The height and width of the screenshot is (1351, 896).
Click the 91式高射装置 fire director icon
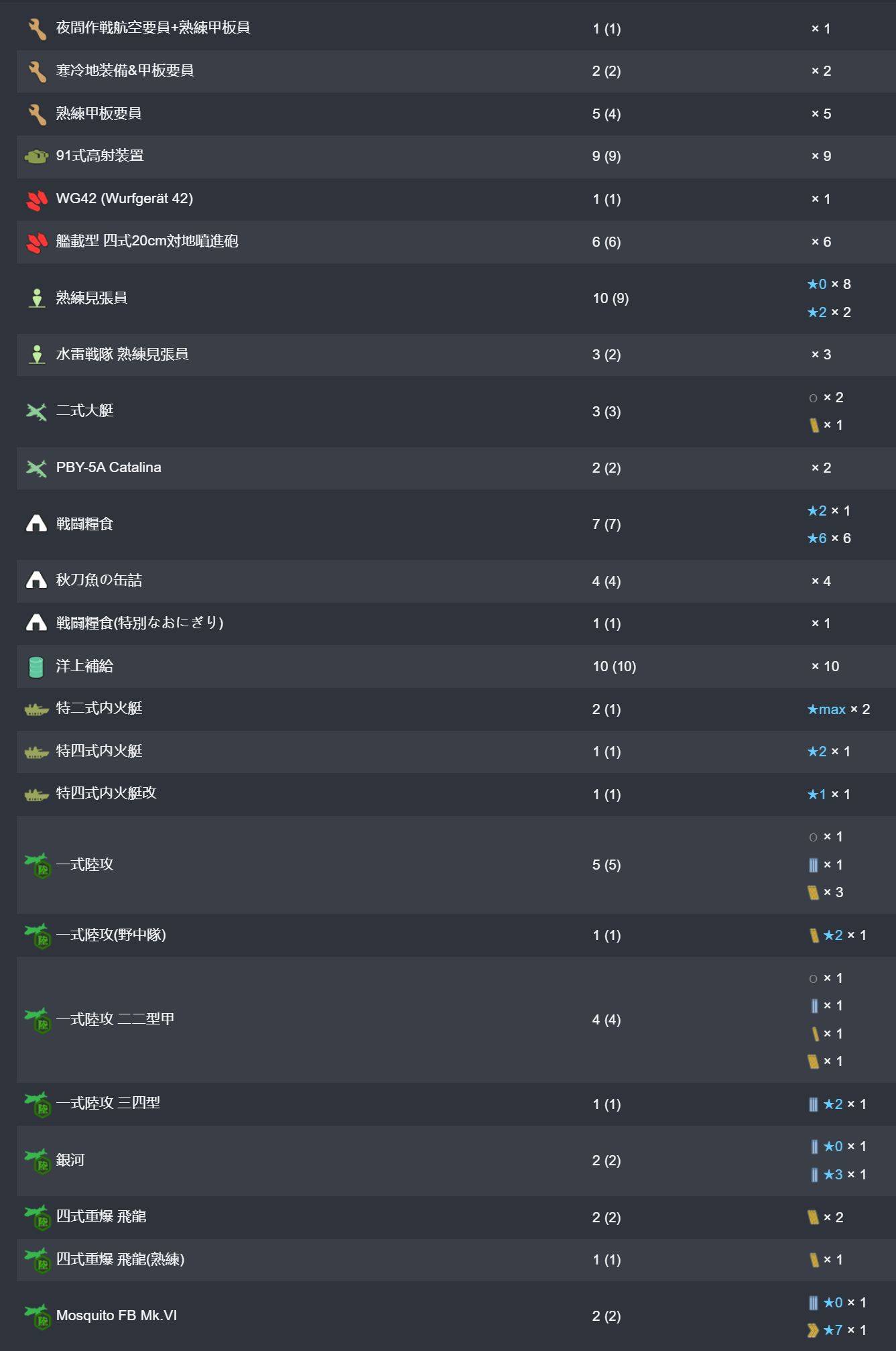point(37,156)
